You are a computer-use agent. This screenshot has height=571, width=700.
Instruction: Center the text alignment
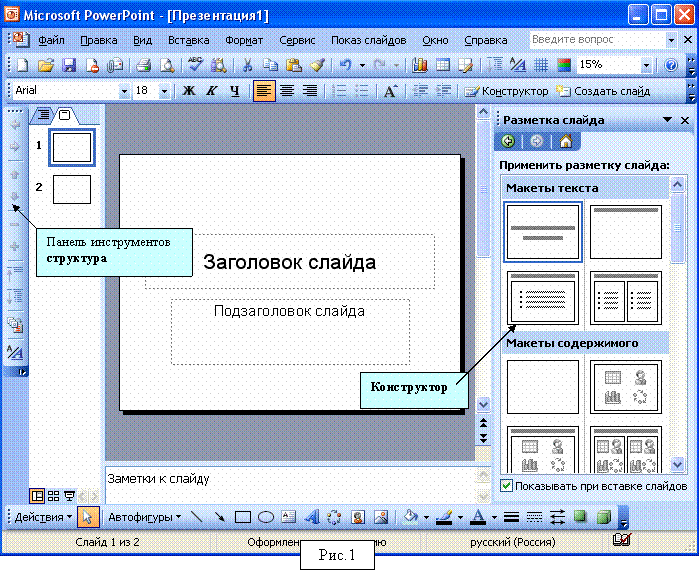coord(287,91)
